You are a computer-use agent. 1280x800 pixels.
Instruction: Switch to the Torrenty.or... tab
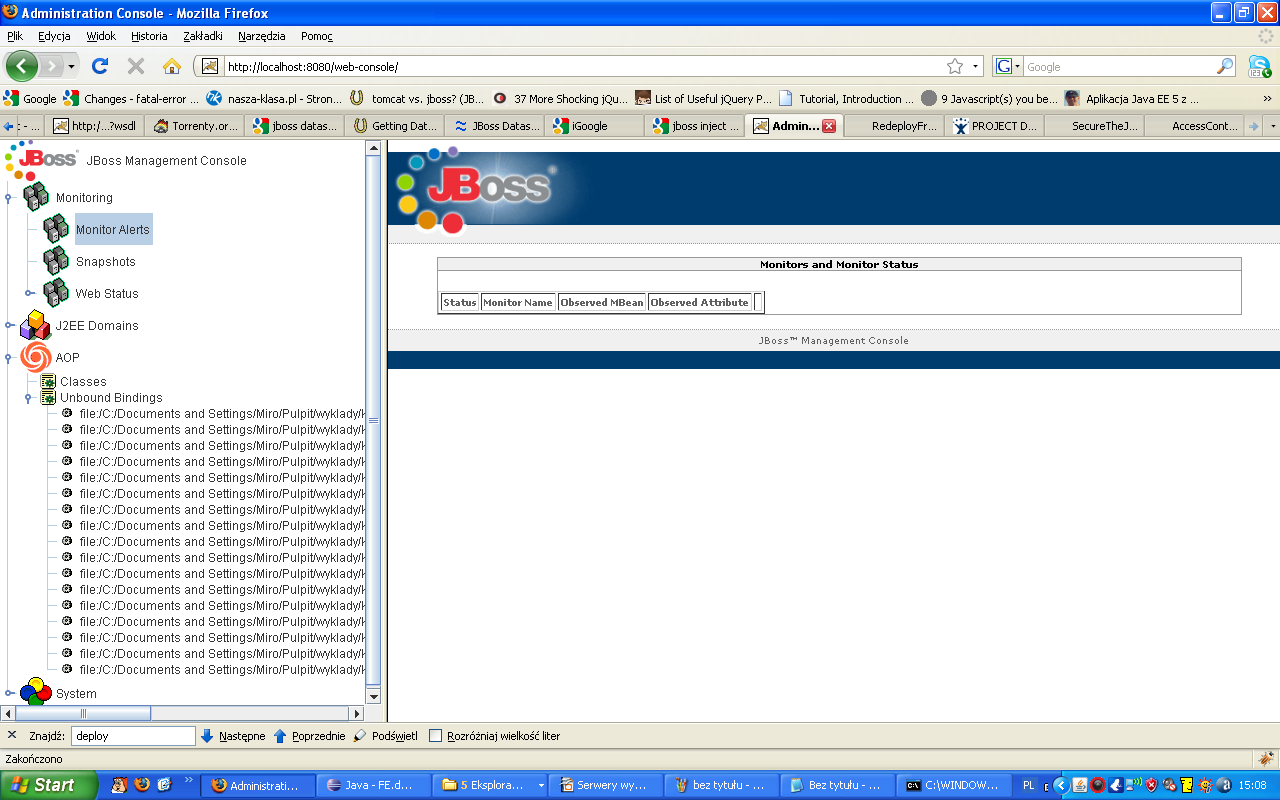click(196, 126)
